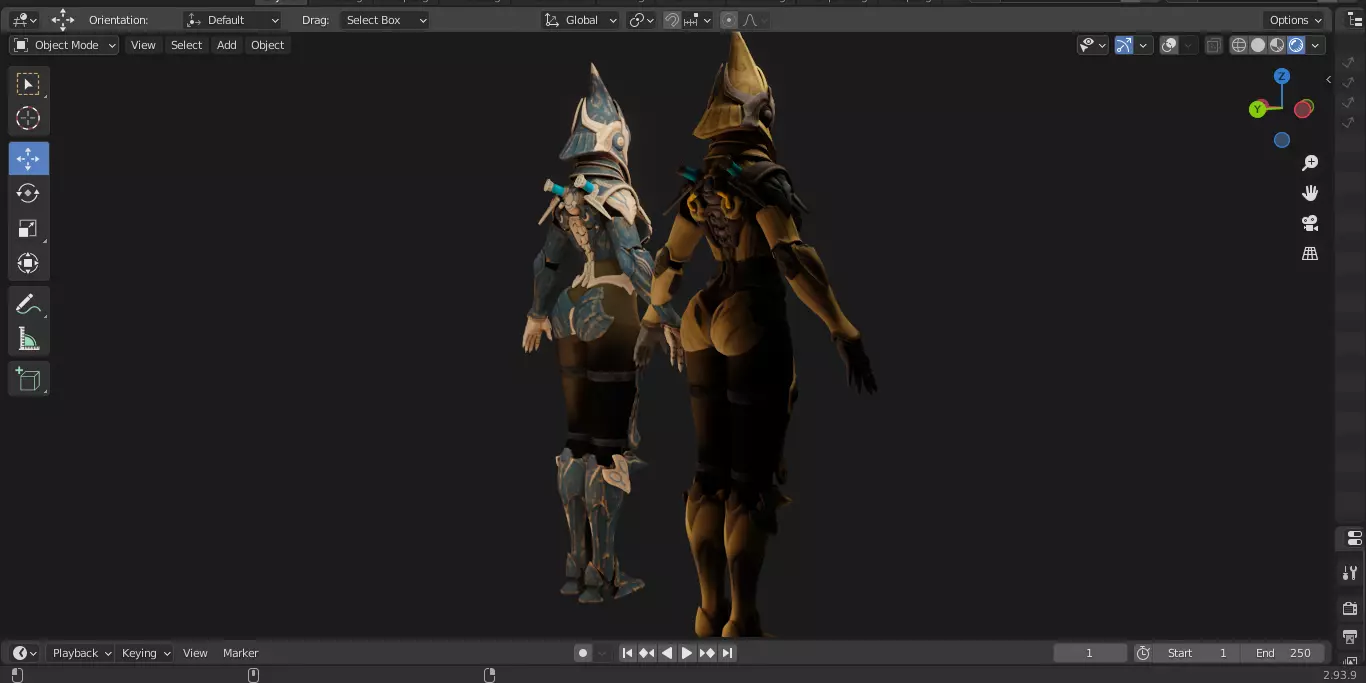Expand the viewport shading options dropdown
Image resolution: width=1366 pixels, height=683 pixels.
pos(1316,45)
